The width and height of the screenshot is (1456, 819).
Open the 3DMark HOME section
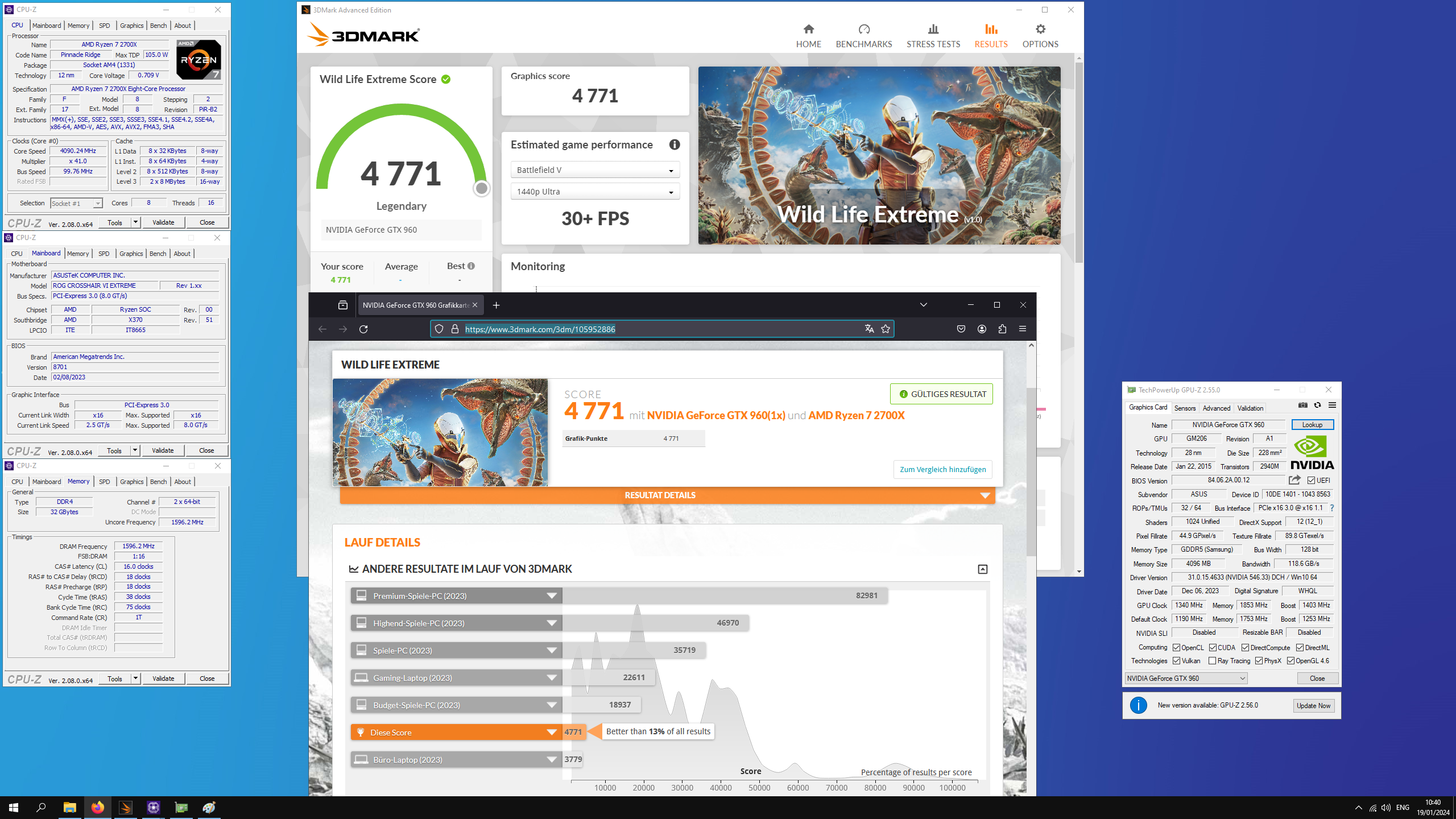(x=808, y=36)
